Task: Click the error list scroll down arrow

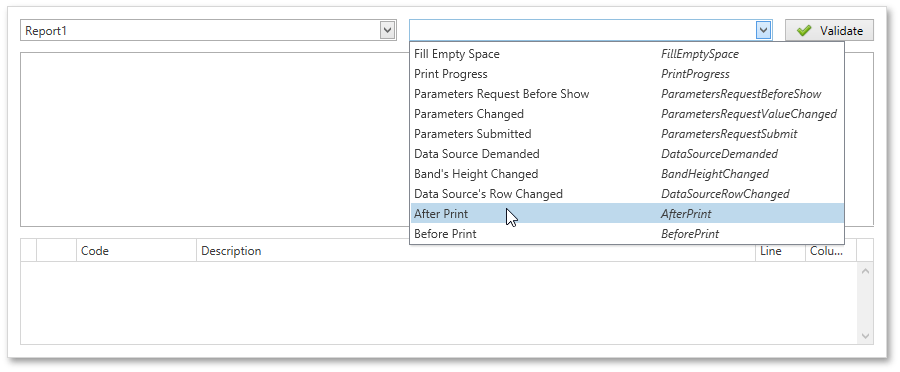Action: click(x=866, y=336)
